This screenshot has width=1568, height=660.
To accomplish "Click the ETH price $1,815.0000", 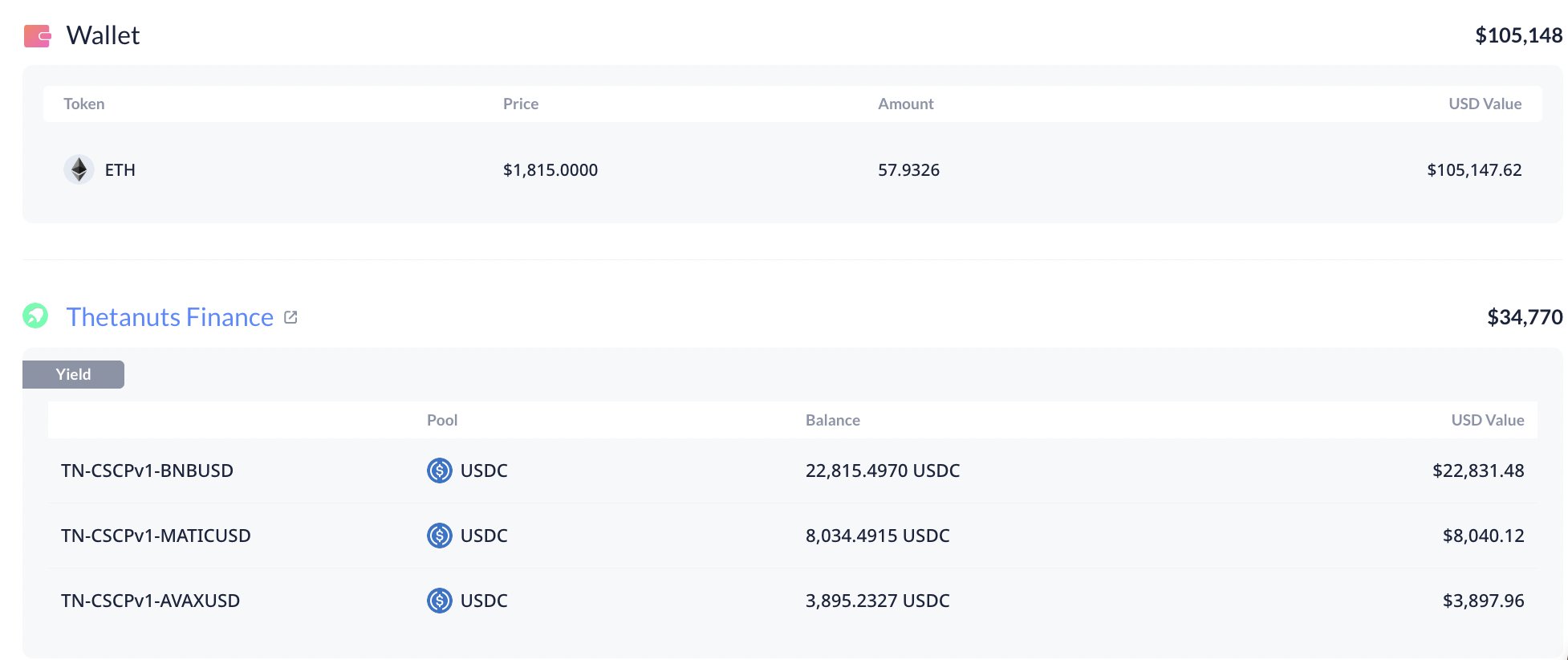I will click(550, 170).
